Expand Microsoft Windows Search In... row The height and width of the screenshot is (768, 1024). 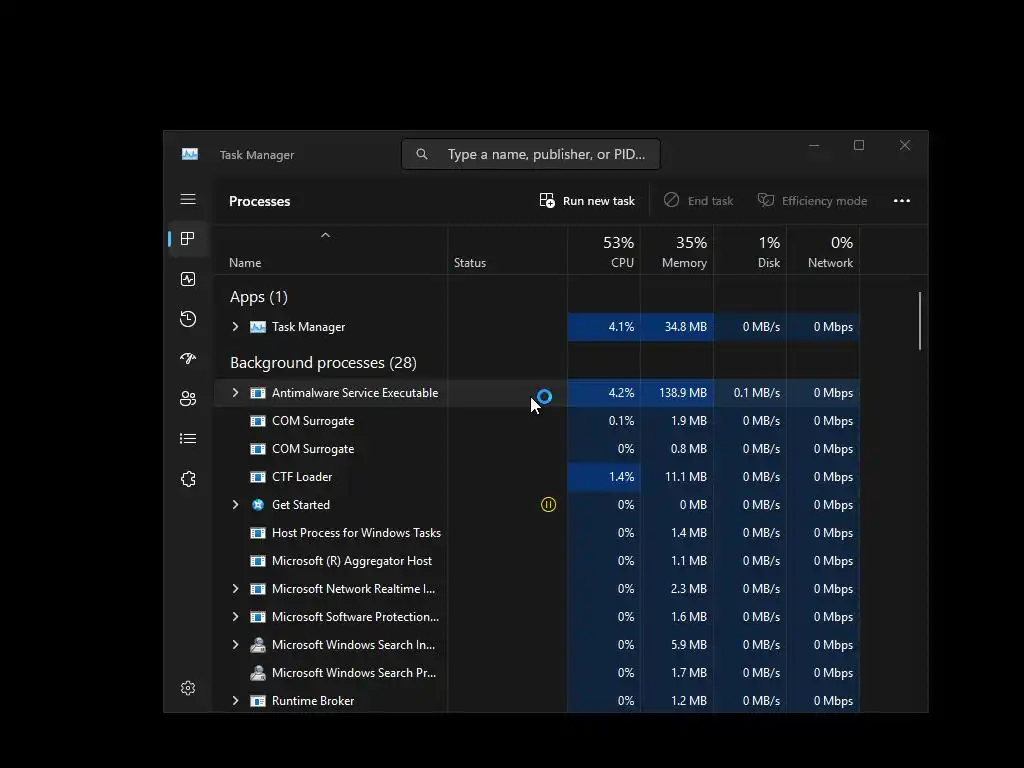(x=236, y=645)
